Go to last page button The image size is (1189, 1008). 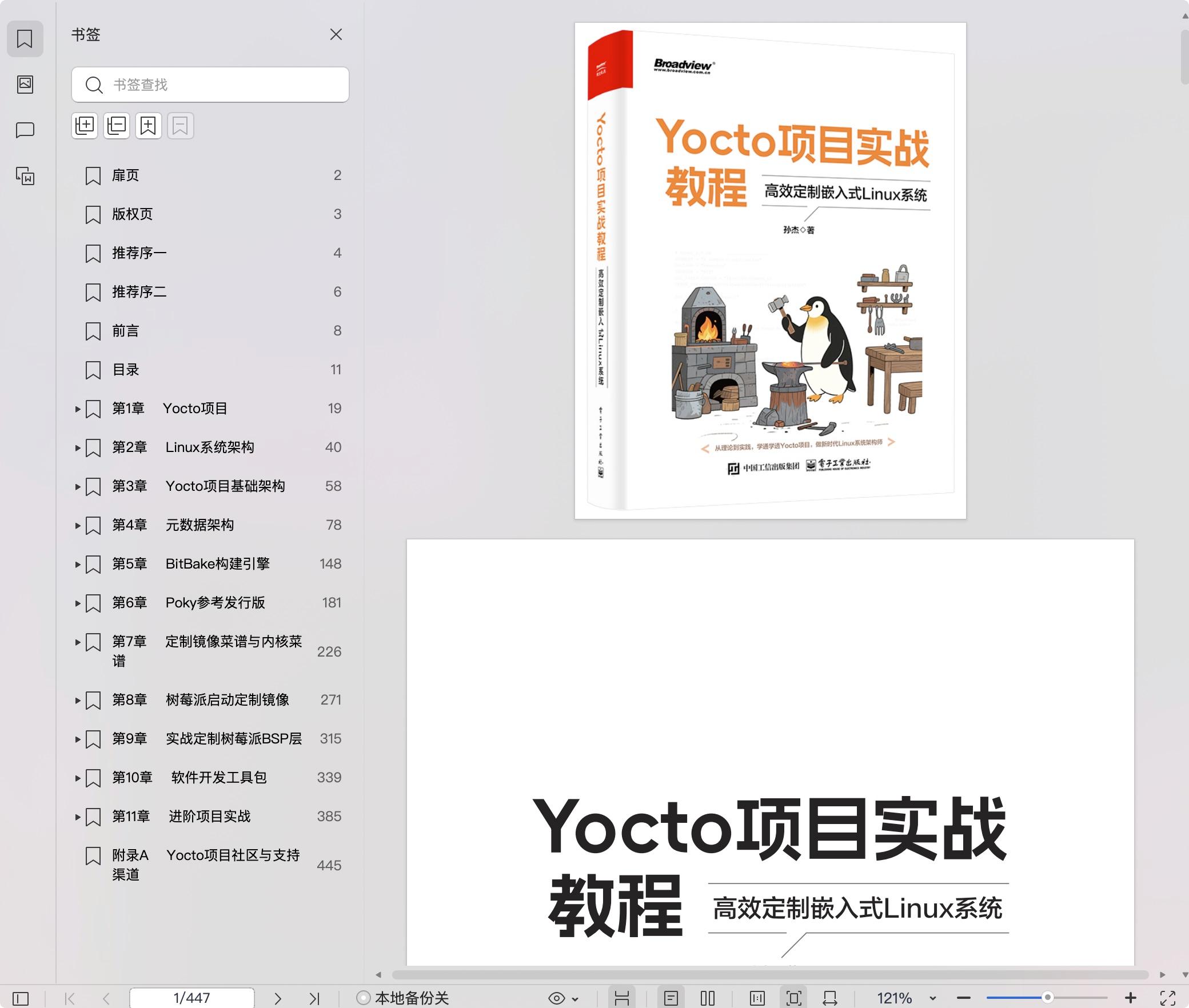314,998
